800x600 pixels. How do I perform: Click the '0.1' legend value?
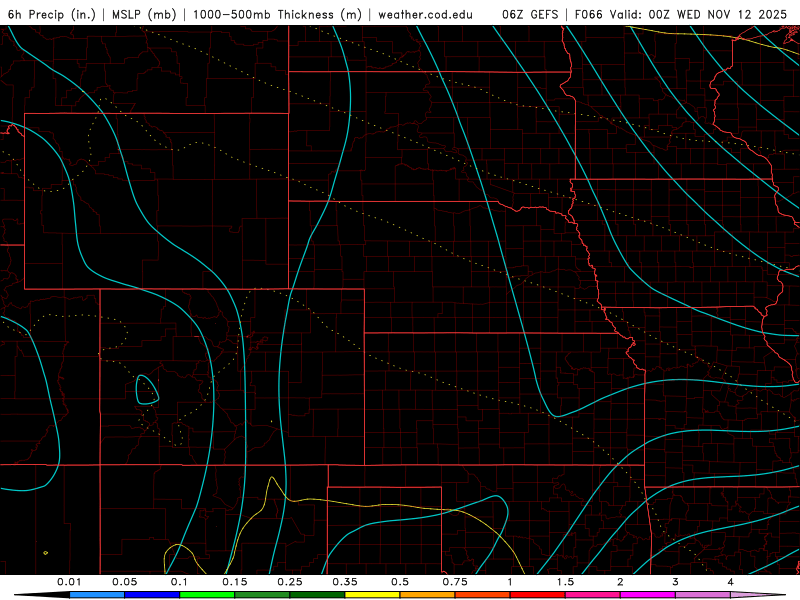pyautogui.click(x=179, y=582)
